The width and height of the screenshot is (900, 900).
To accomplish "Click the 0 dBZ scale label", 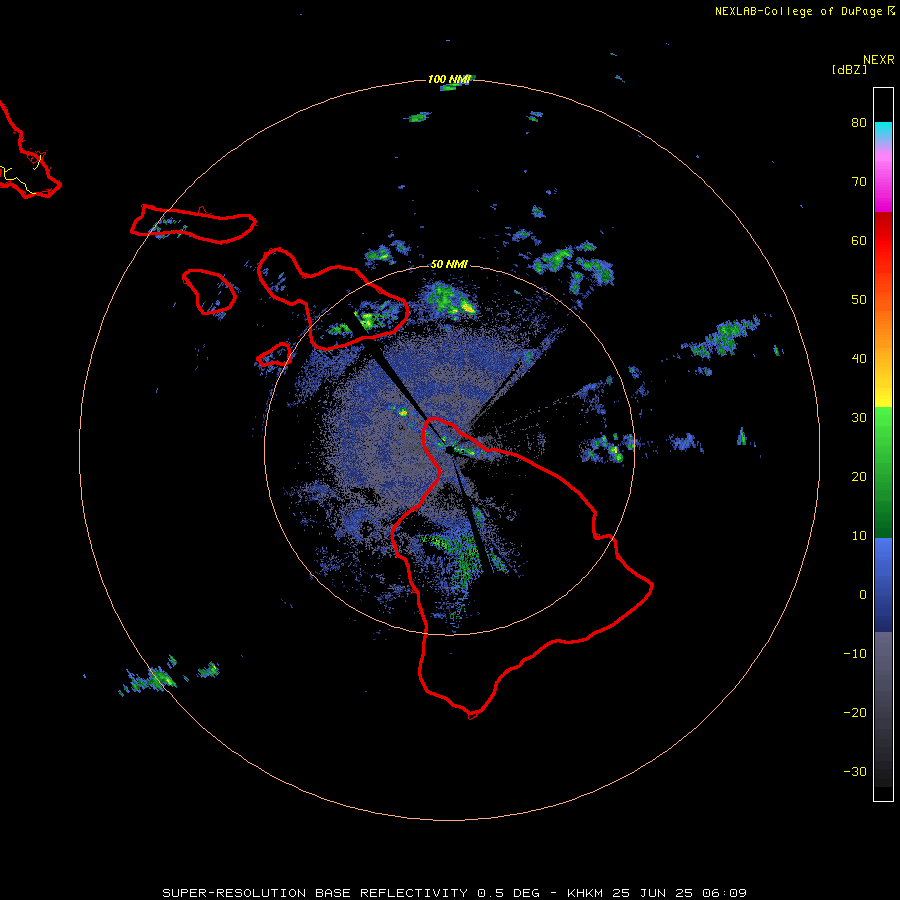I will point(863,595).
